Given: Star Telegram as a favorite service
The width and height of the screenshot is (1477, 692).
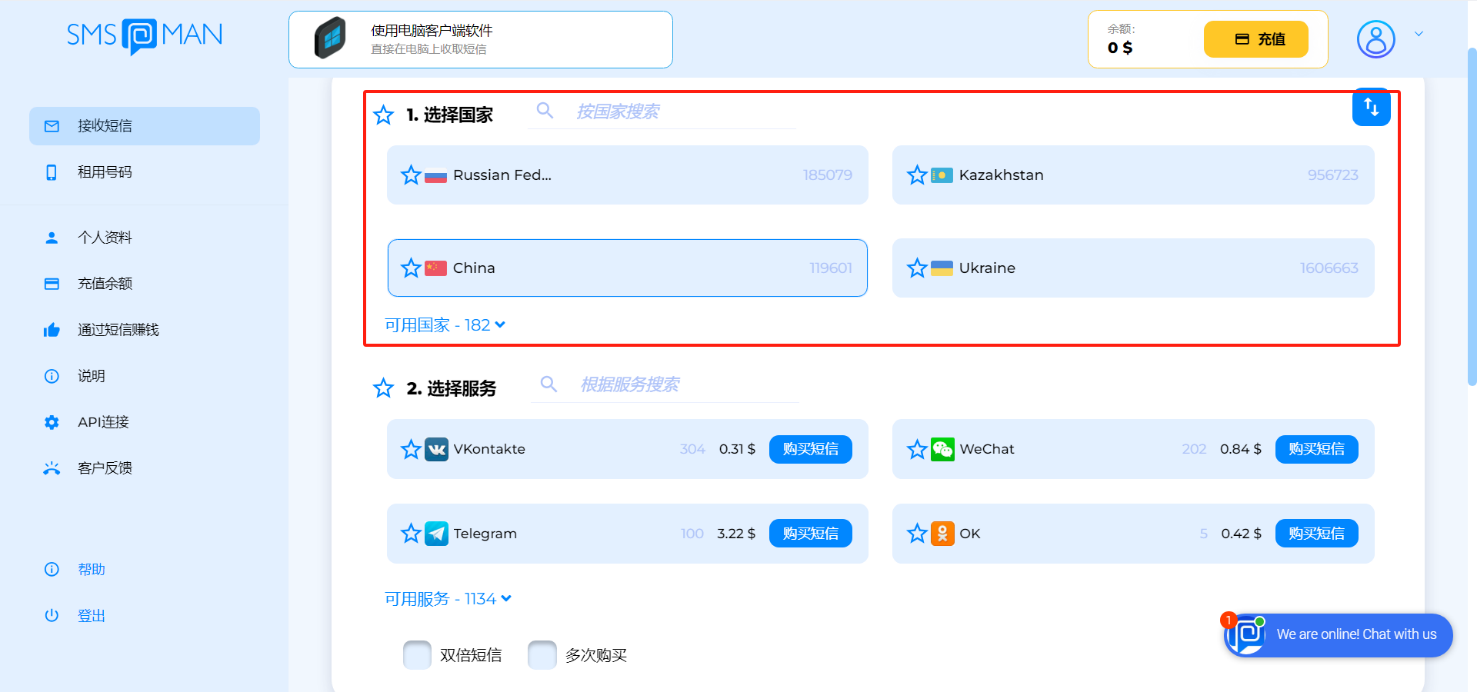Looking at the screenshot, I should (x=411, y=533).
